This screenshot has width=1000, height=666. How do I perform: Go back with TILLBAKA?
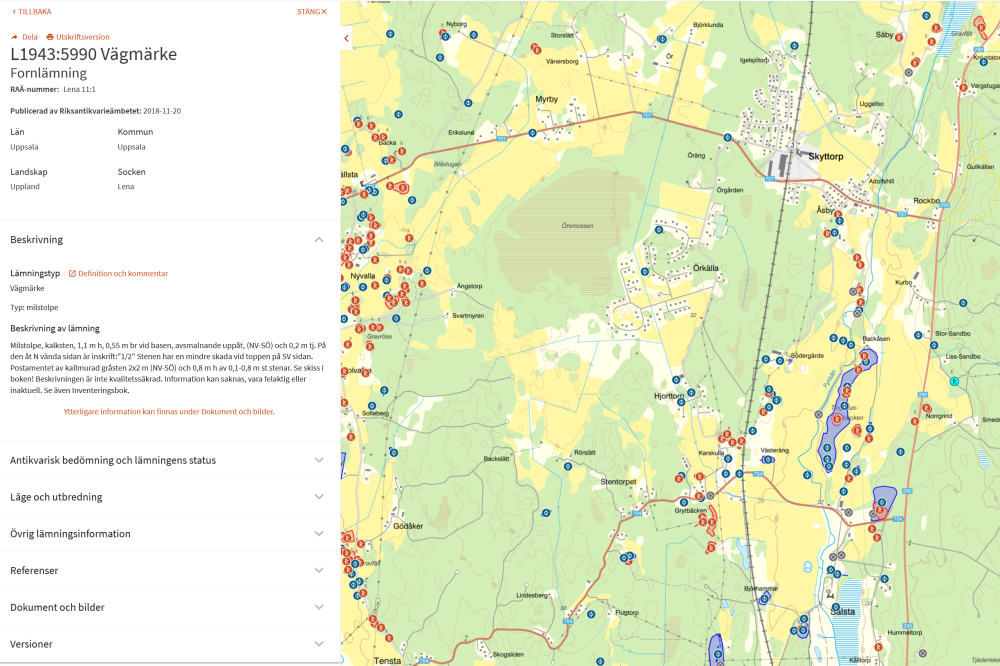point(32,11)
